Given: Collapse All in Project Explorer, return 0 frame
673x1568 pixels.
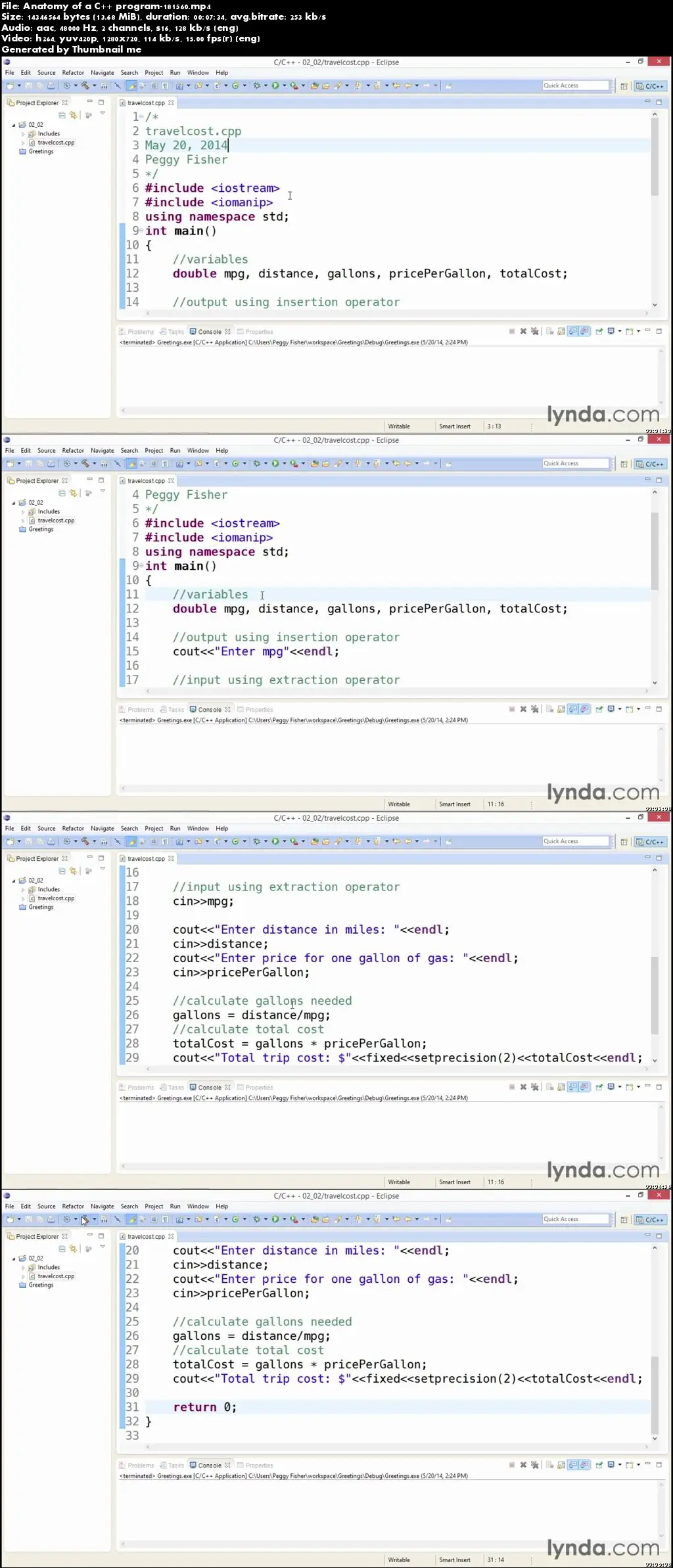Looking at the screenshot, I should [62, 1249].
